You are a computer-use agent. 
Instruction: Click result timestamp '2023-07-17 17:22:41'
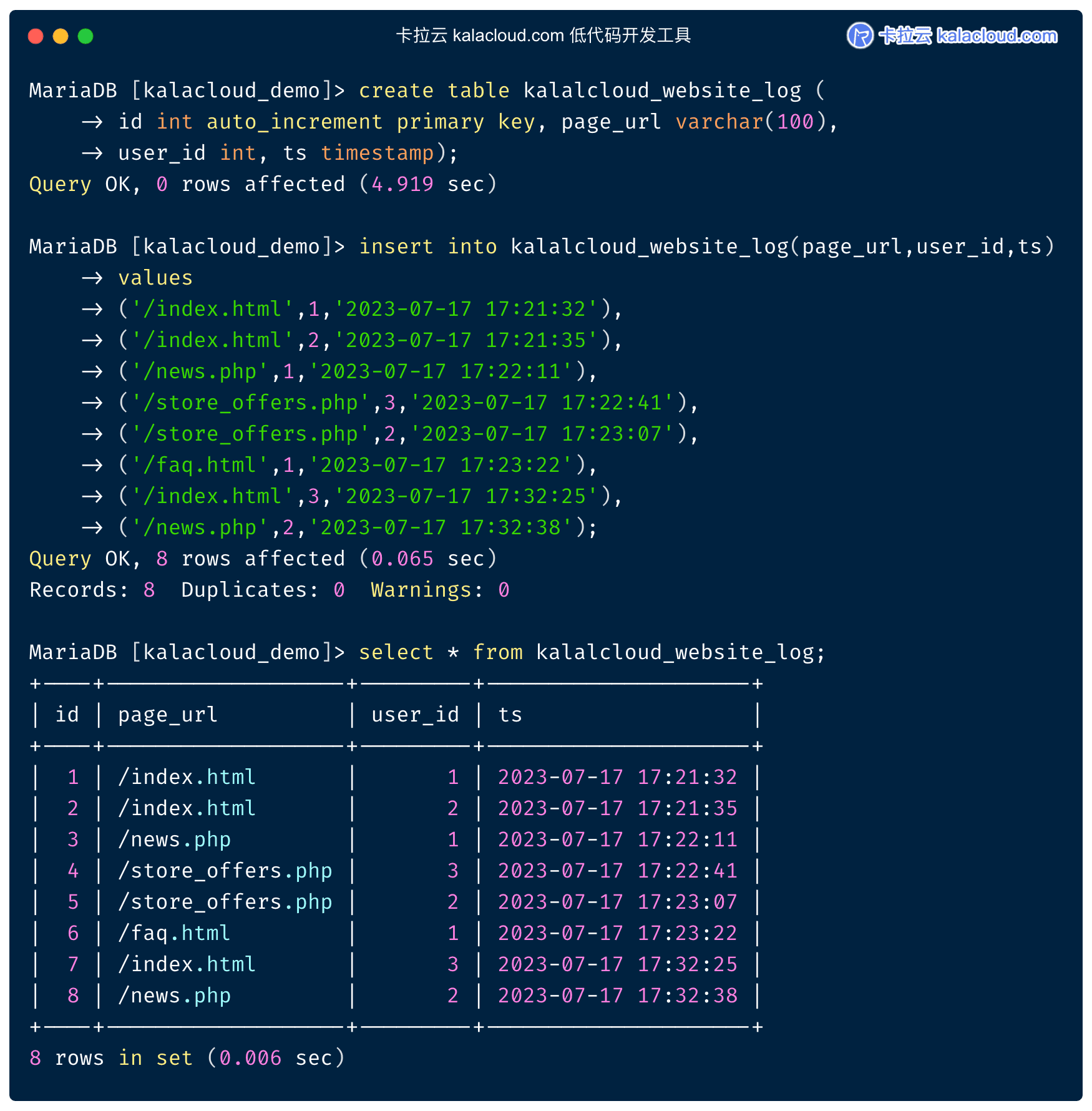click(617, 871)
